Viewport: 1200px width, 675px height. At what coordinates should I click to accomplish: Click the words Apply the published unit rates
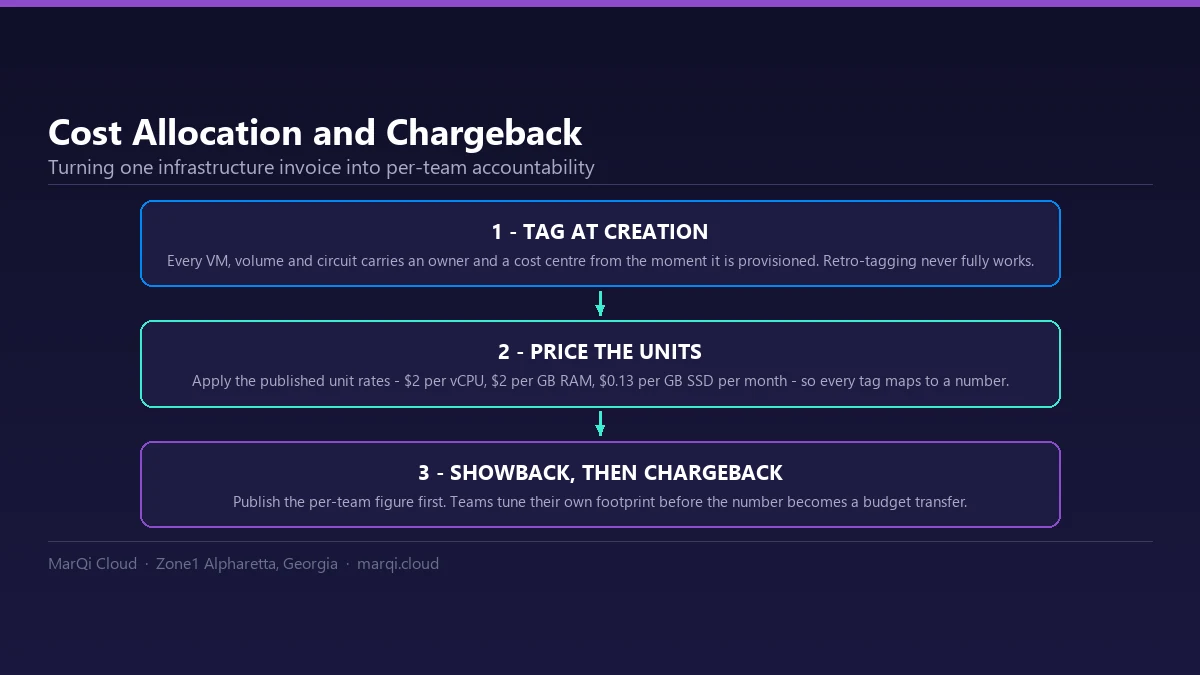(291, 381)
